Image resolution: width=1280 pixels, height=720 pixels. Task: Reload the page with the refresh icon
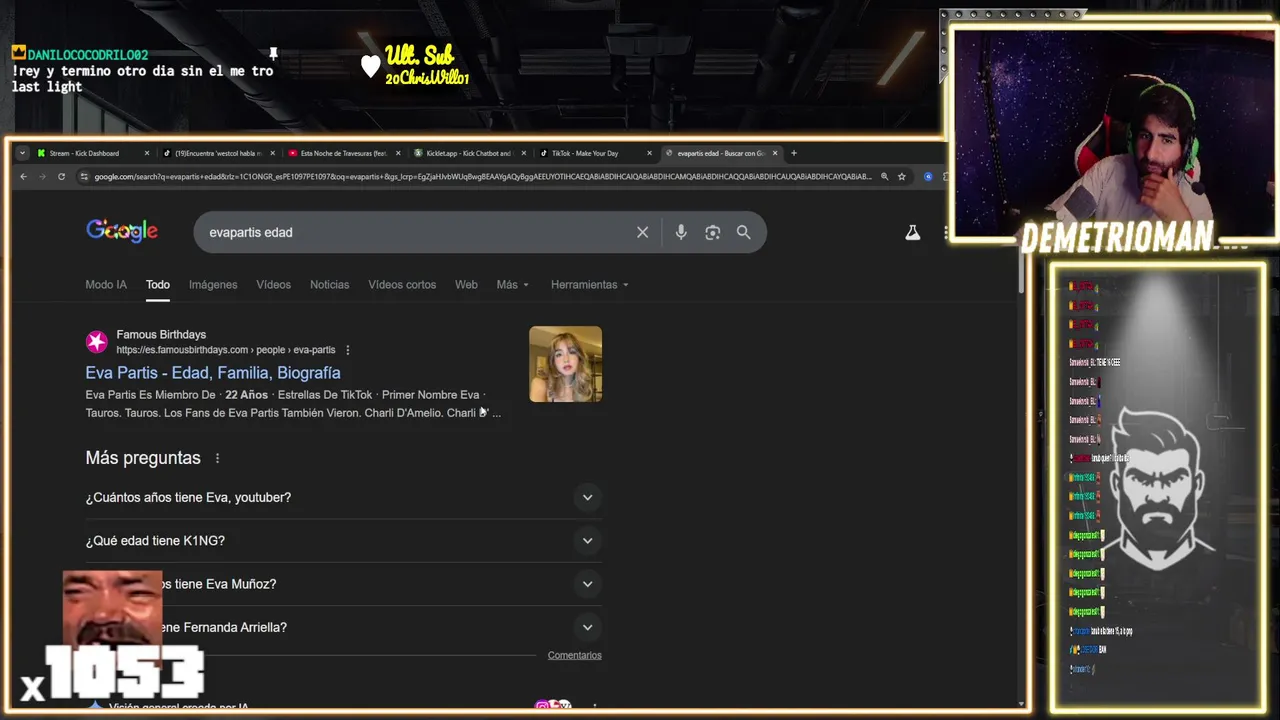(61, 177)
